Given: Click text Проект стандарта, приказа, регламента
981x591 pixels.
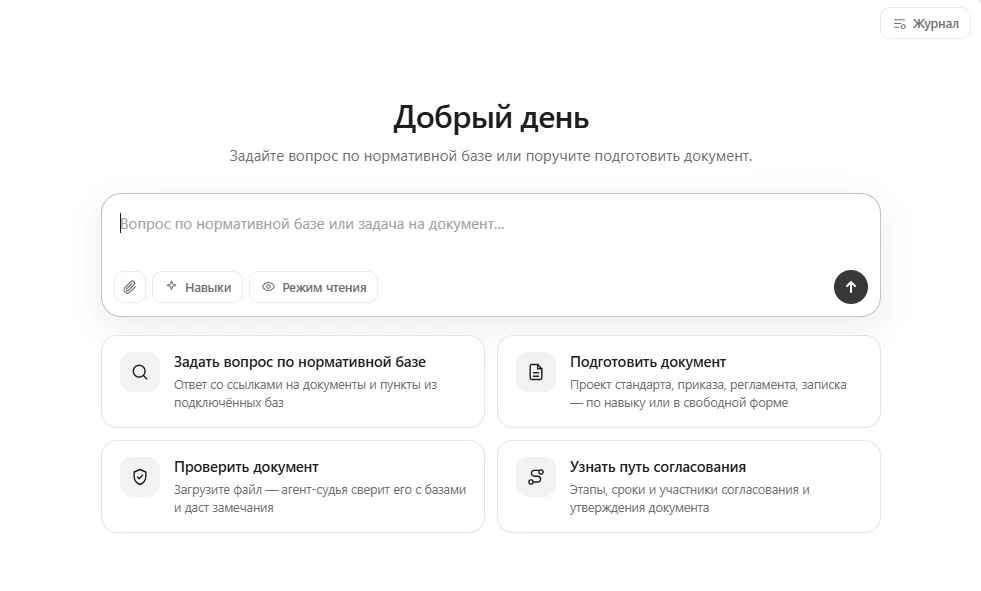Looking at the screenshot, I should coord(684,385).
